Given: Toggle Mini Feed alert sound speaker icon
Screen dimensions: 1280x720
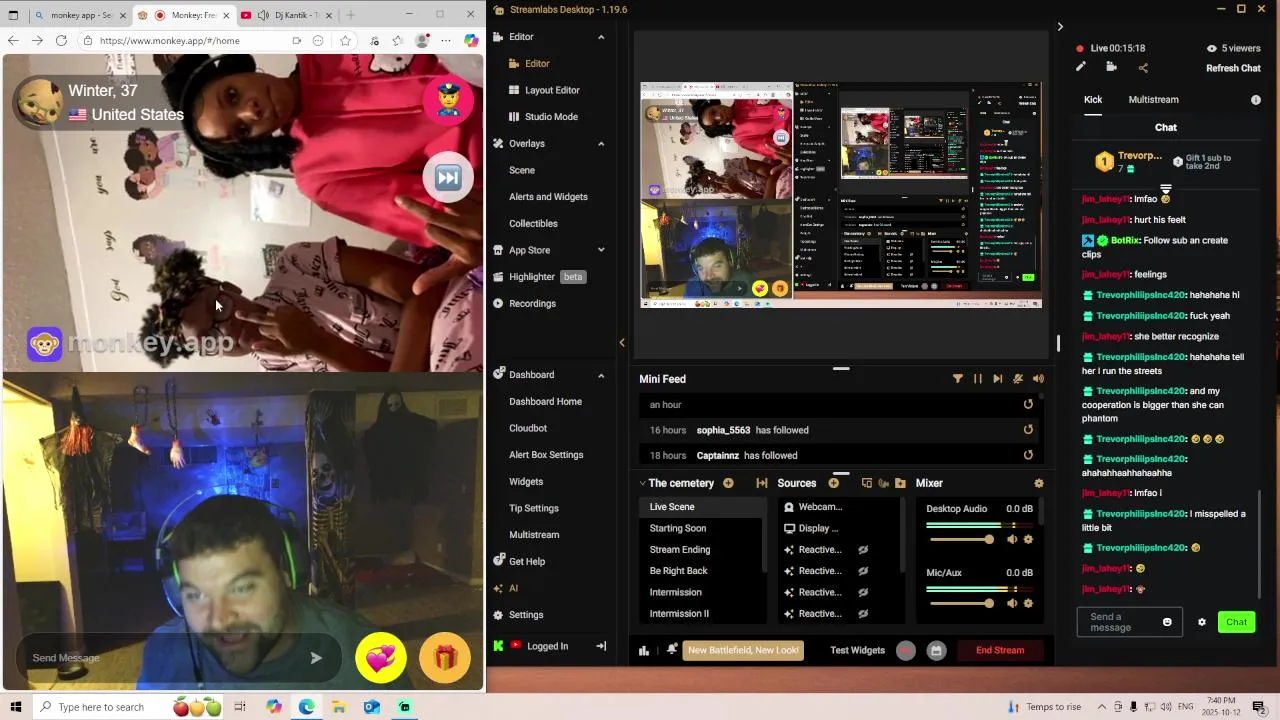Looking at the screenshot, I should [x=1038, y=379].
